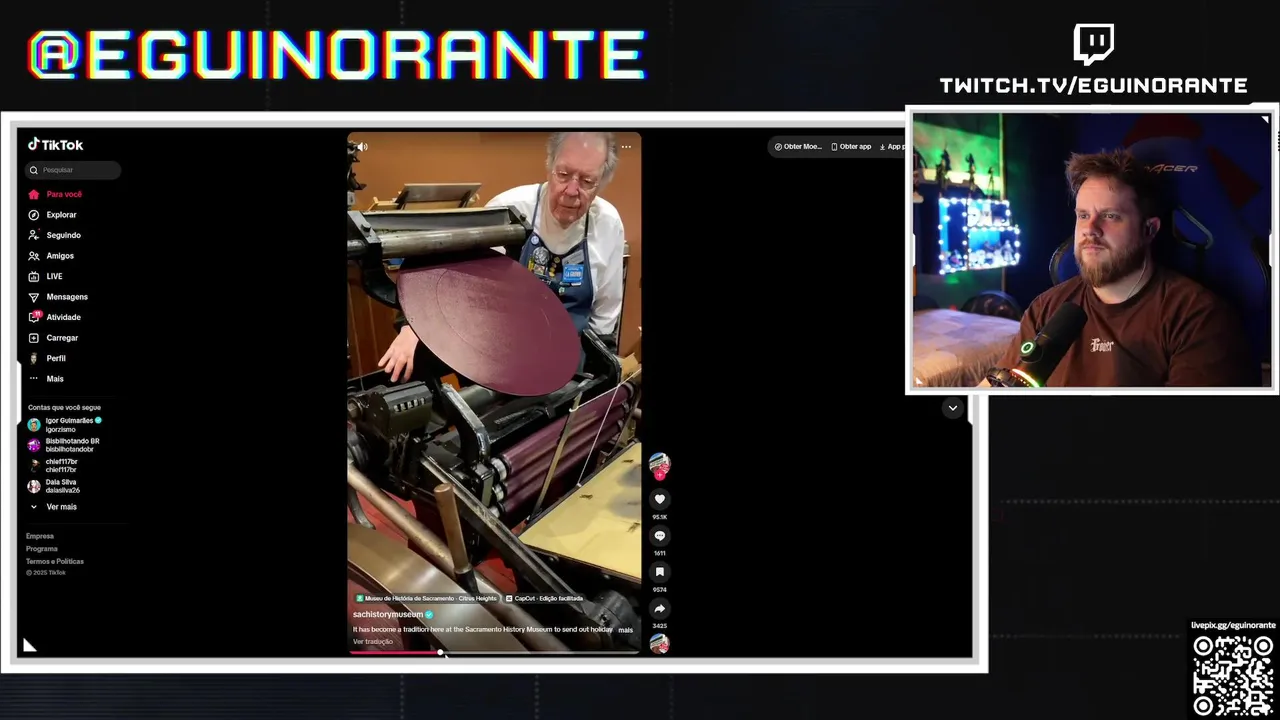1280x720 pixels.
Task: Click the download App button
Action: [x=891, y=147]
